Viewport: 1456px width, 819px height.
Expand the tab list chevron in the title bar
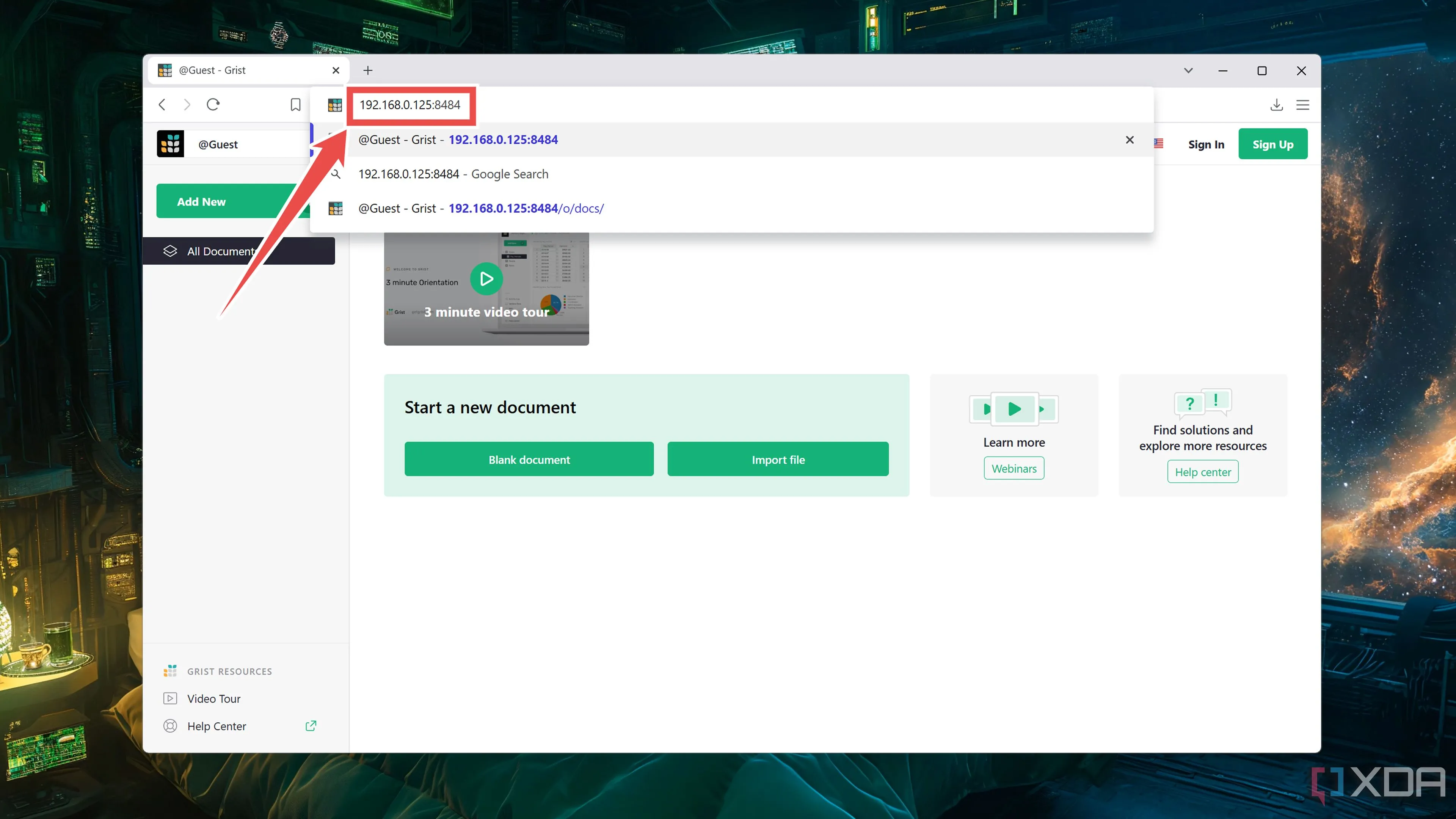[1188, 70]
